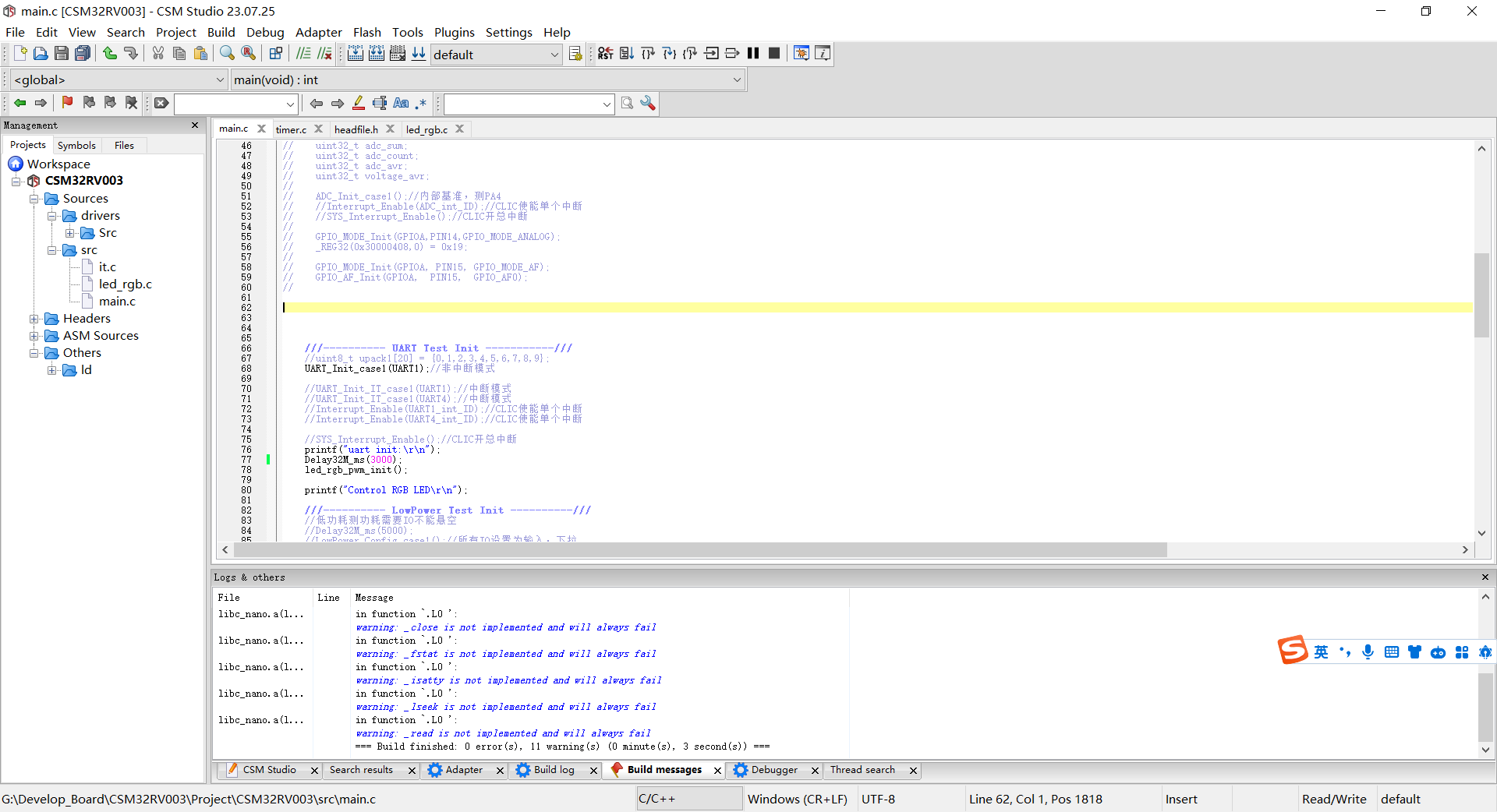
Task: Open the build target default dropdown
Action: (496, 55)
